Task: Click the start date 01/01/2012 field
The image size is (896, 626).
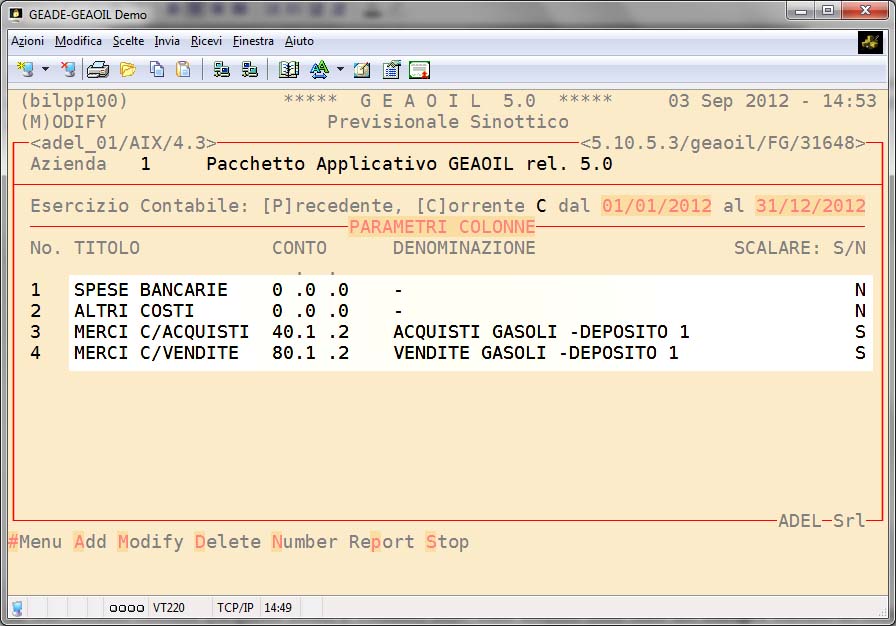Action: pos(656,206)
